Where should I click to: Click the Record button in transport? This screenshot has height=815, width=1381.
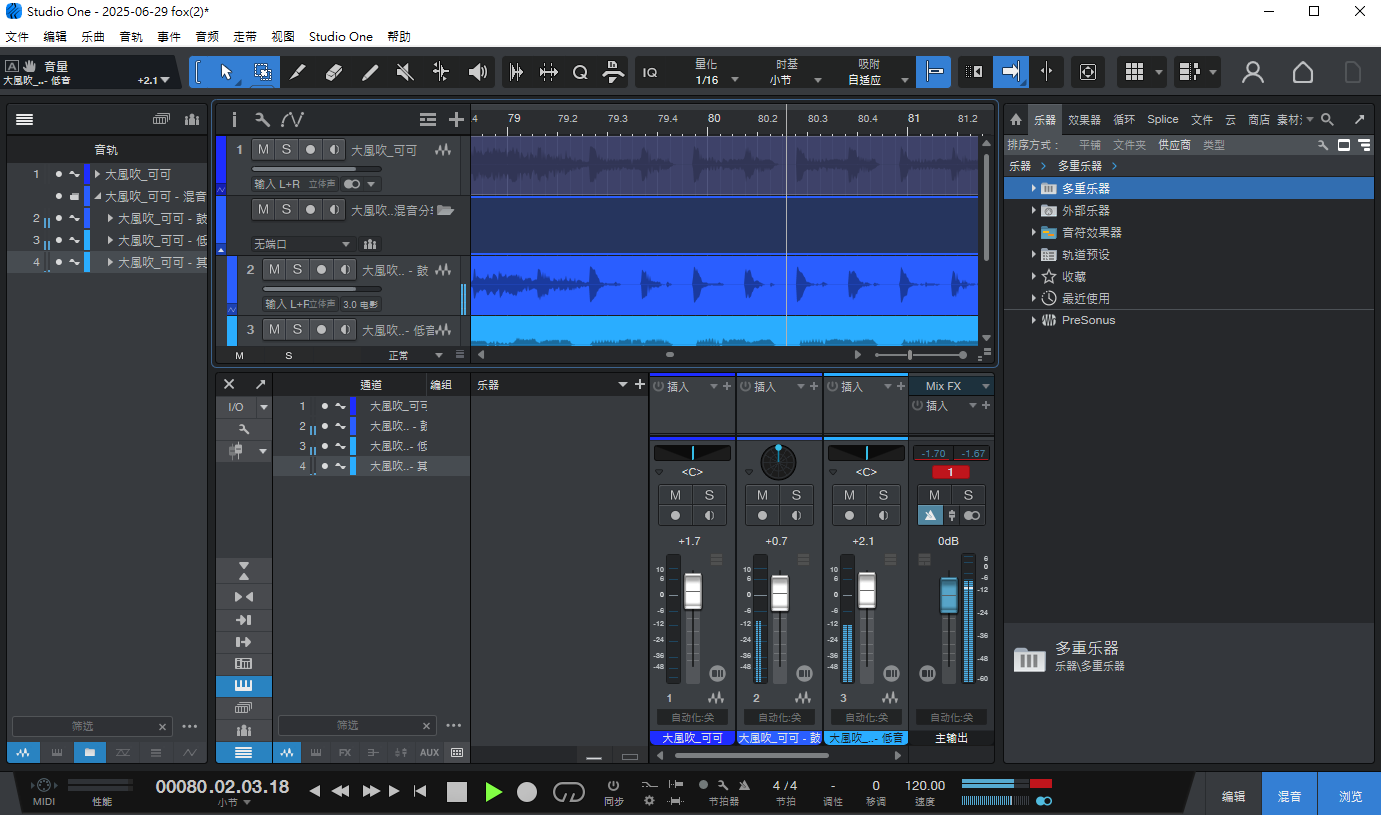pyautogui.click(x=527, y=792)
